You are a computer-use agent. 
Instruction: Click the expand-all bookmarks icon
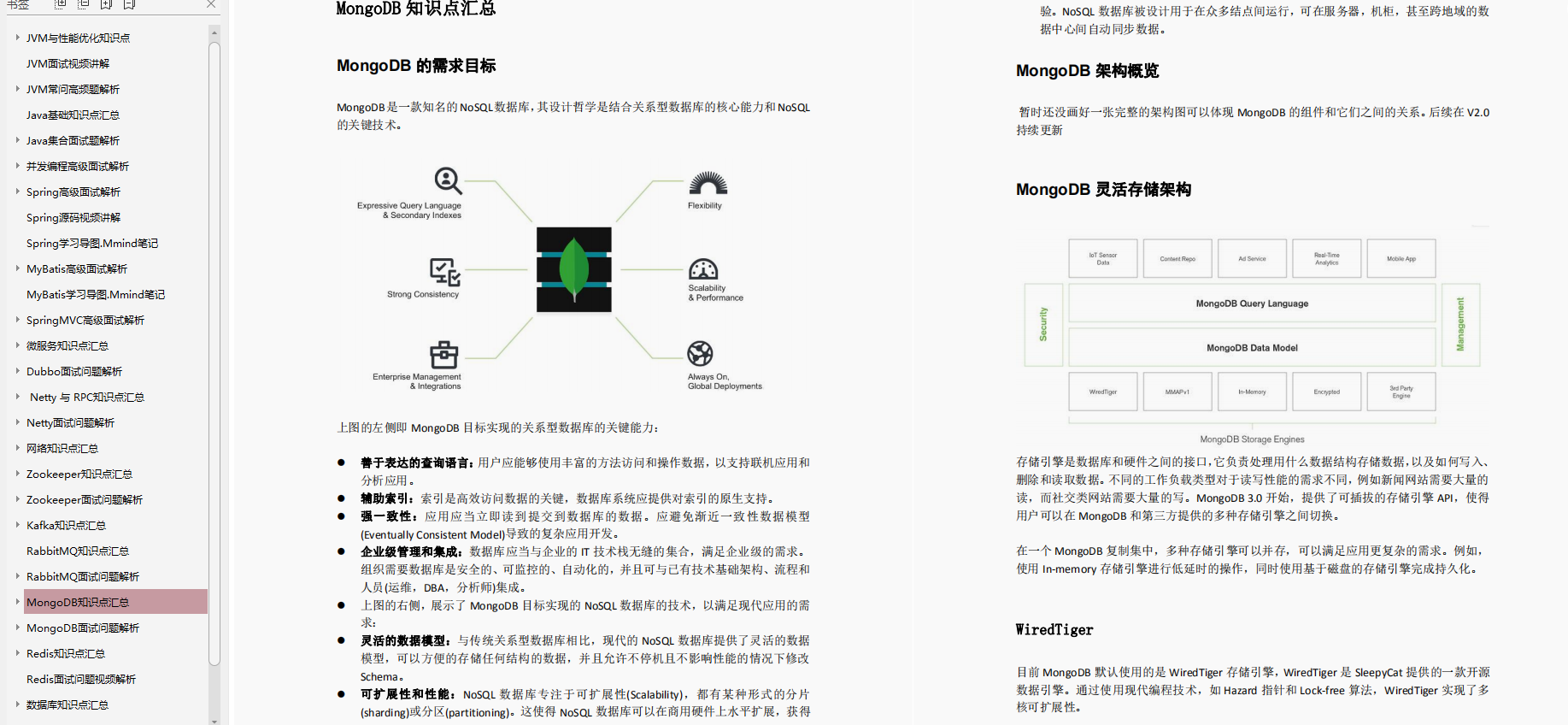(61, 4)
